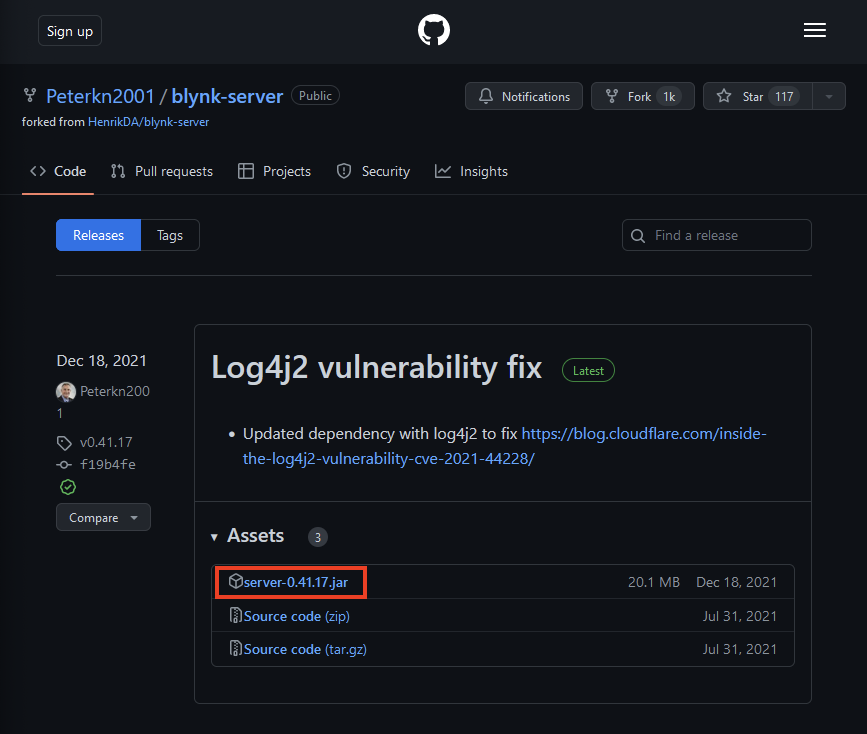The image size is (867, 734).
Task: Star the repository
Action: pos(758,96)
